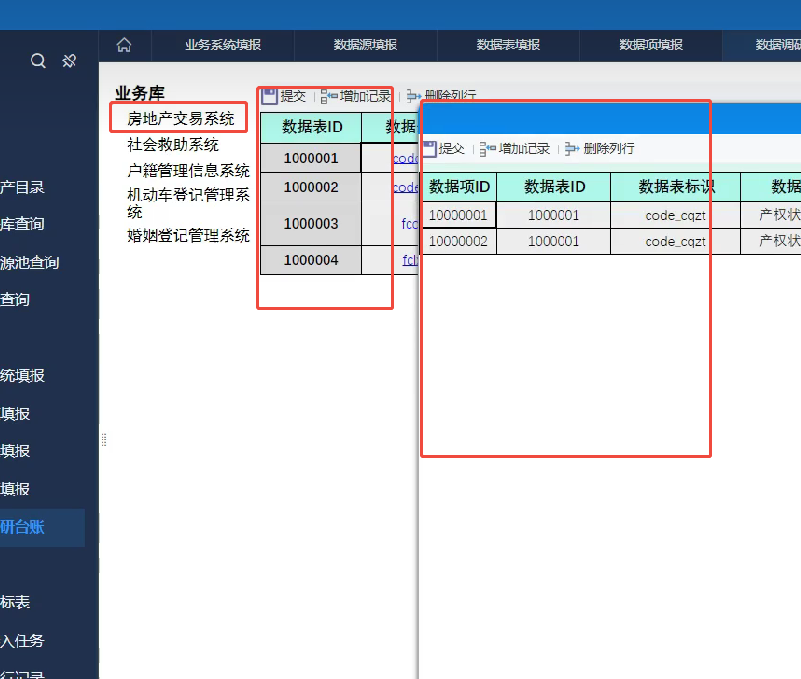Viewport: 801px width, 679px height.
Task: Open code link in row 1000001
Action: (406, 158)
